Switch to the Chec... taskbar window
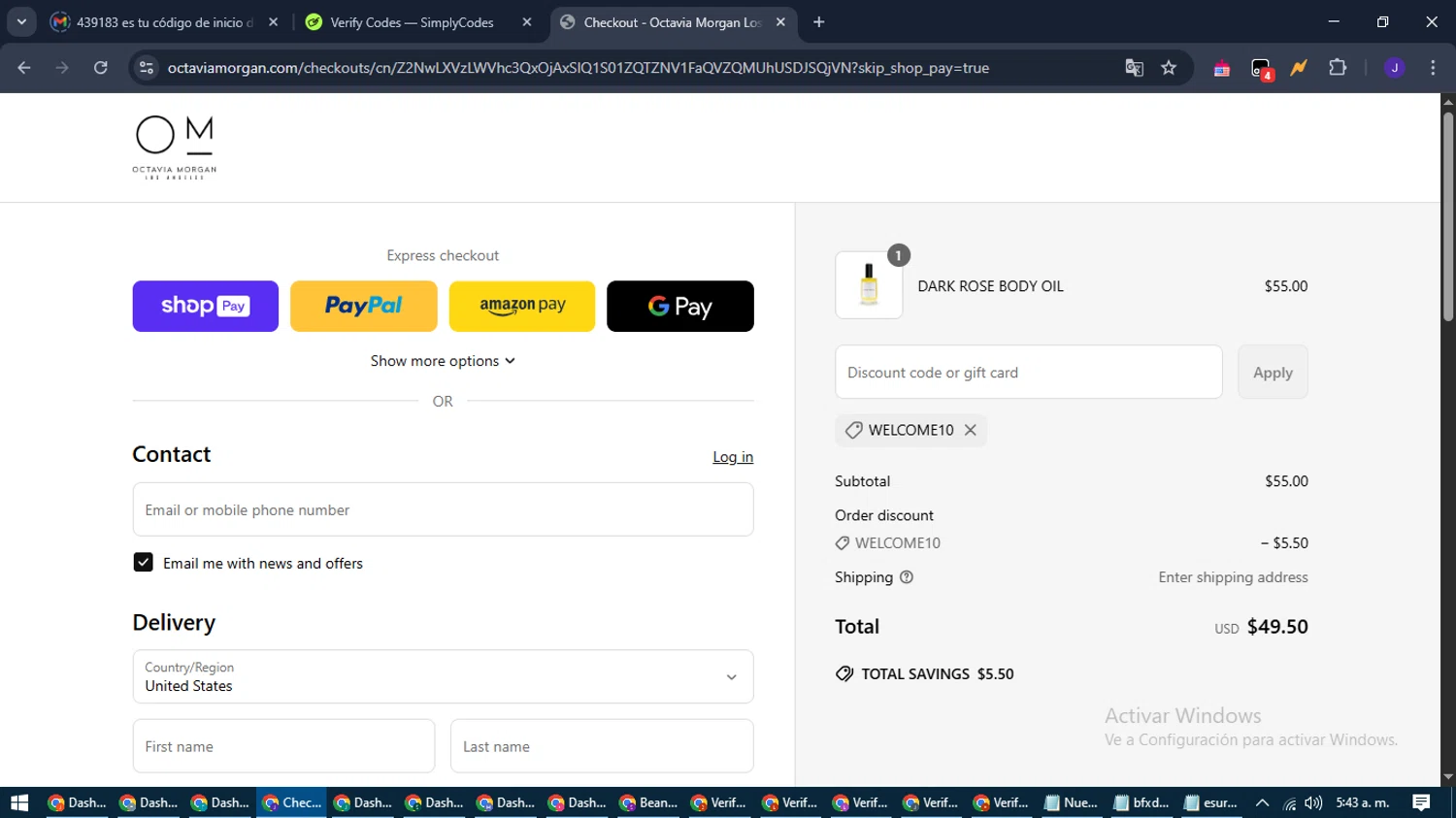Screen dimensions: 1456x818 tap(292, 802)
